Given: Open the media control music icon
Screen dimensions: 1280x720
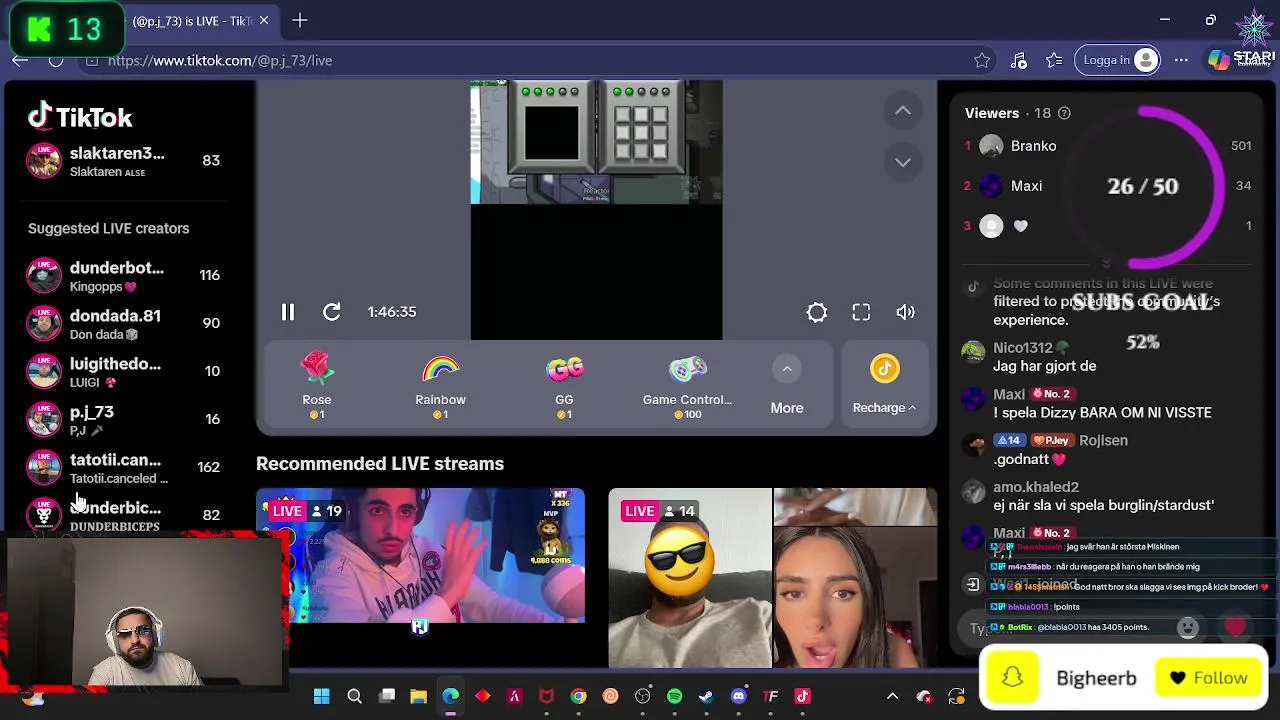Looking at the screenshot, I should coord(1018,60).
